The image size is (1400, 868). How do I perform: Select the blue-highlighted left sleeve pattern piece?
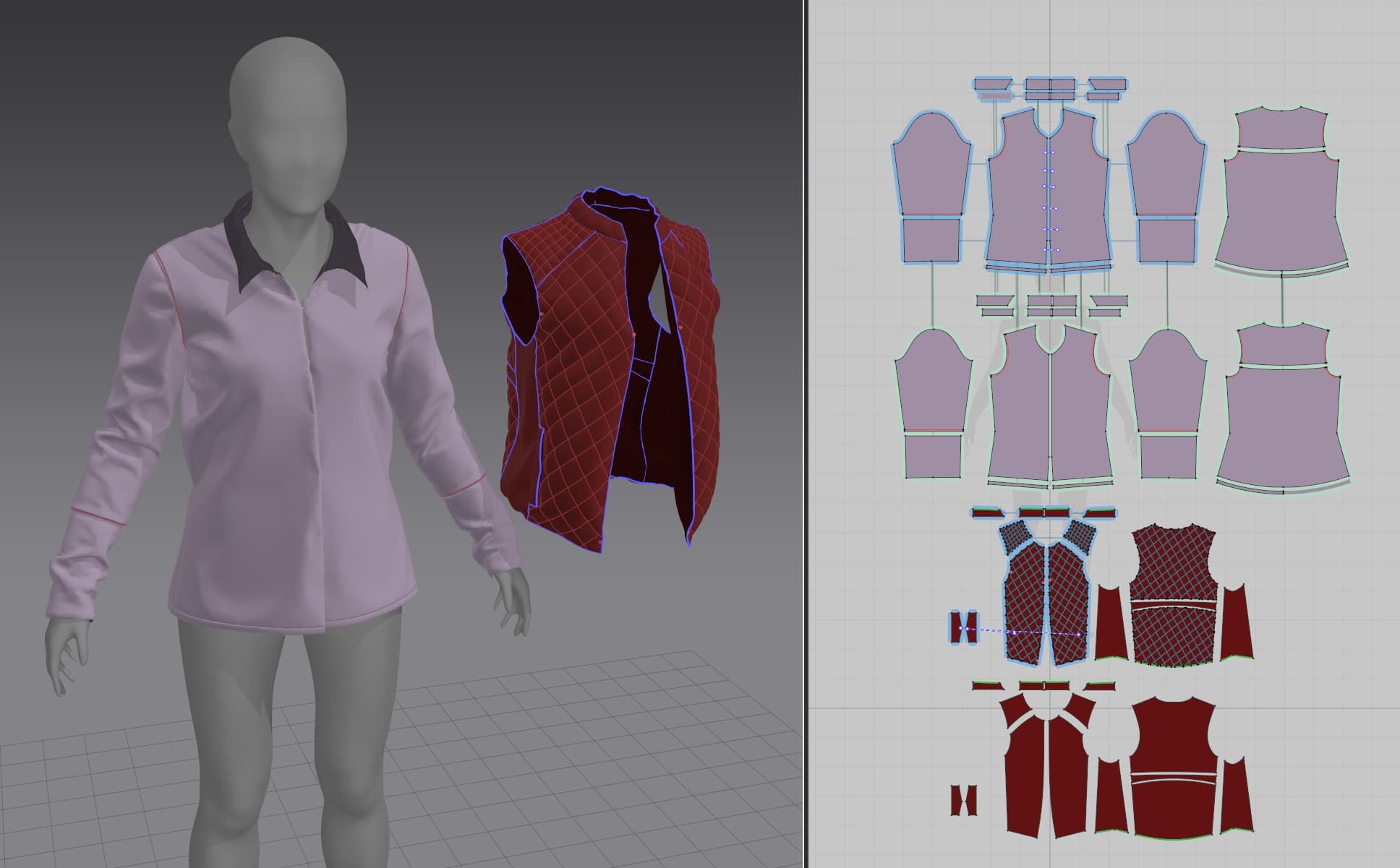[x=932, y=166]
